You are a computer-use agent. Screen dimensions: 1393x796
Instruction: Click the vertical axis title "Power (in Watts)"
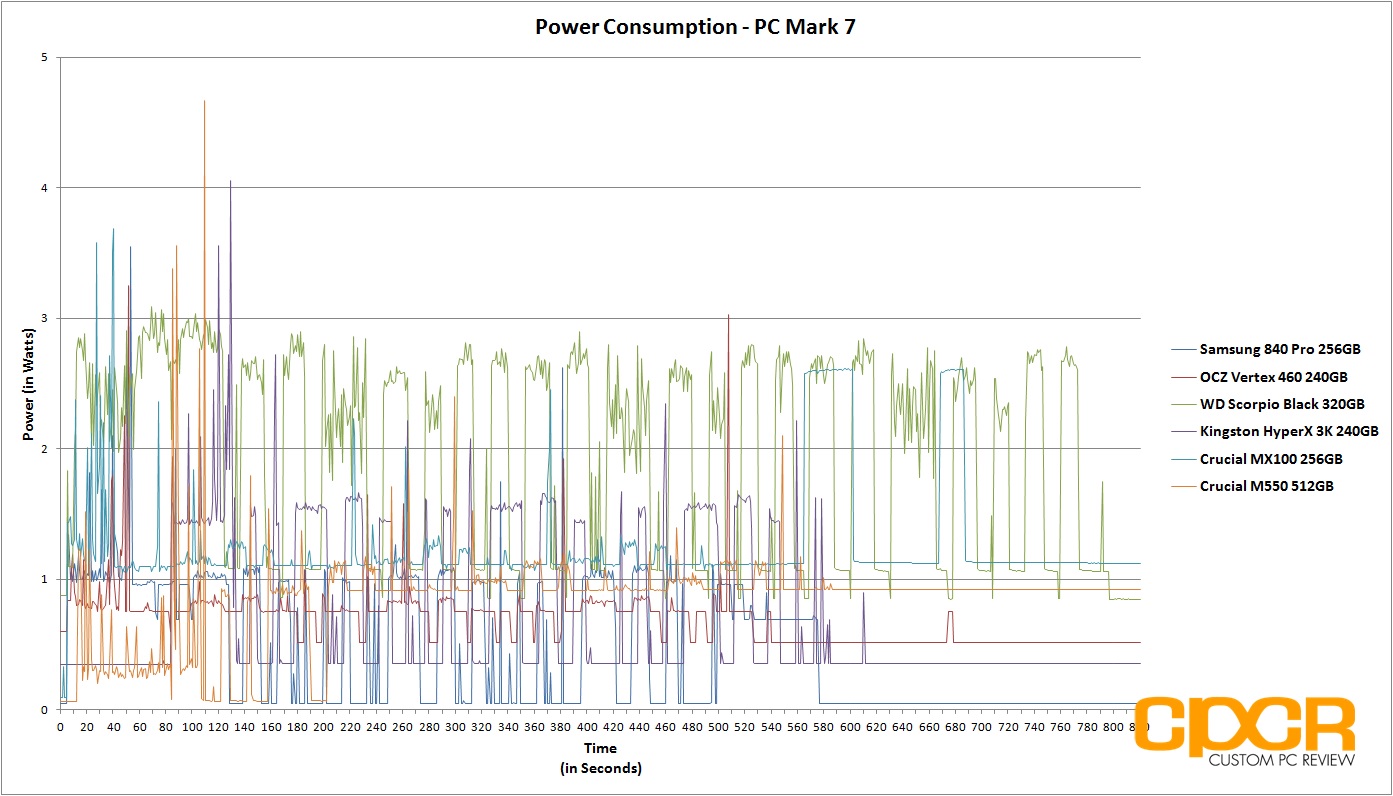(x=28, y=384)
